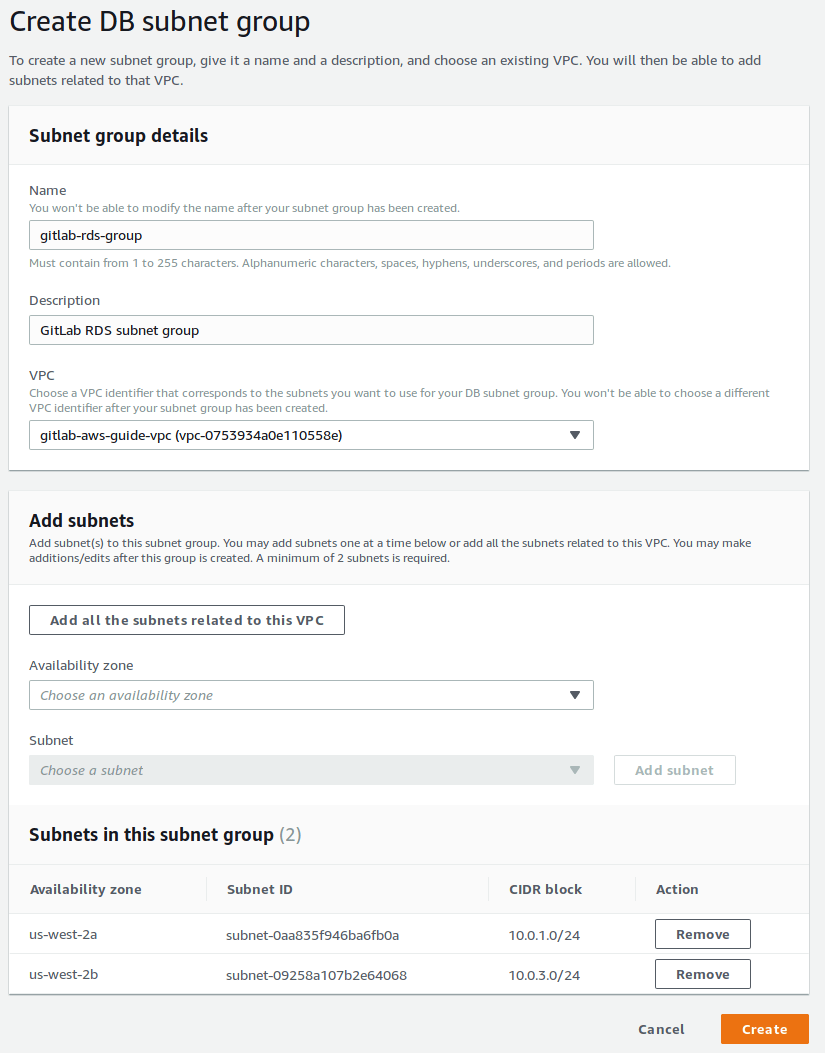Click the Subnet dropdown arrow icon
The image size is (825, 1053).
575,770
